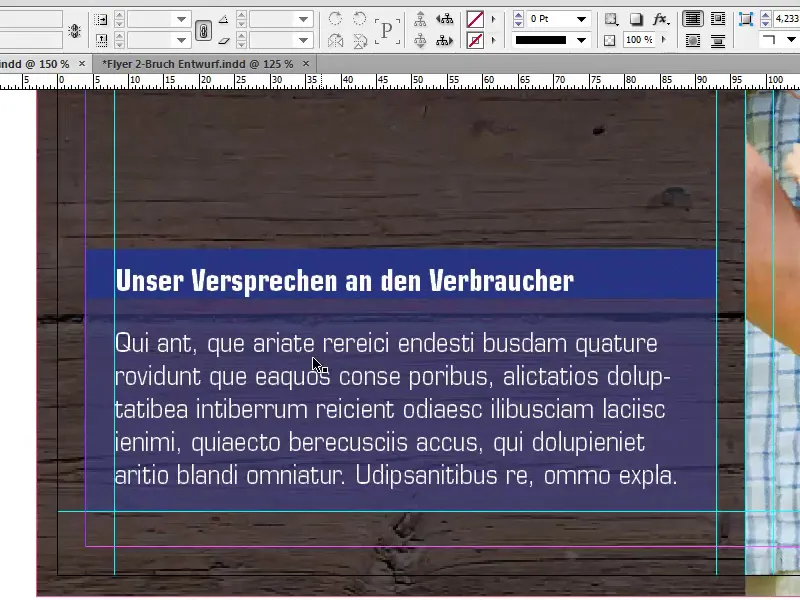
Task: Step the scale X value with its arrows
Action: pos(119,19)
